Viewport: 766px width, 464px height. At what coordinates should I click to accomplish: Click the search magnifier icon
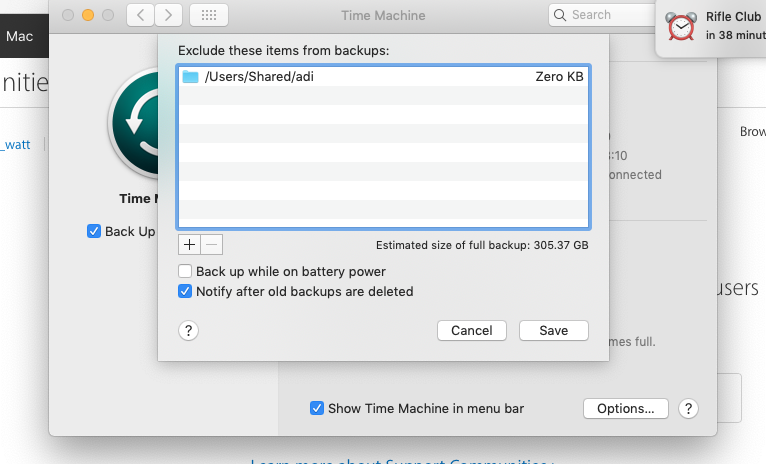[x=560, y=15]
